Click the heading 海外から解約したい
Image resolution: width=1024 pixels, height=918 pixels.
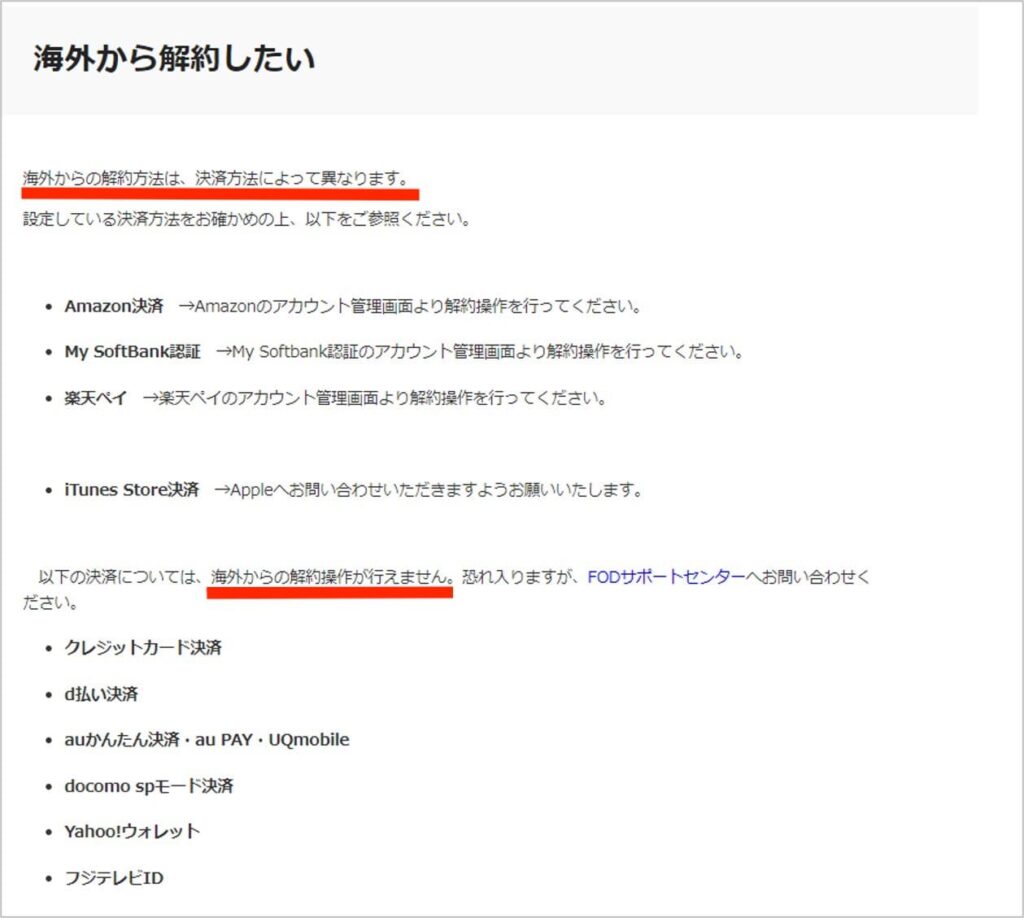(x=174, y=58)
